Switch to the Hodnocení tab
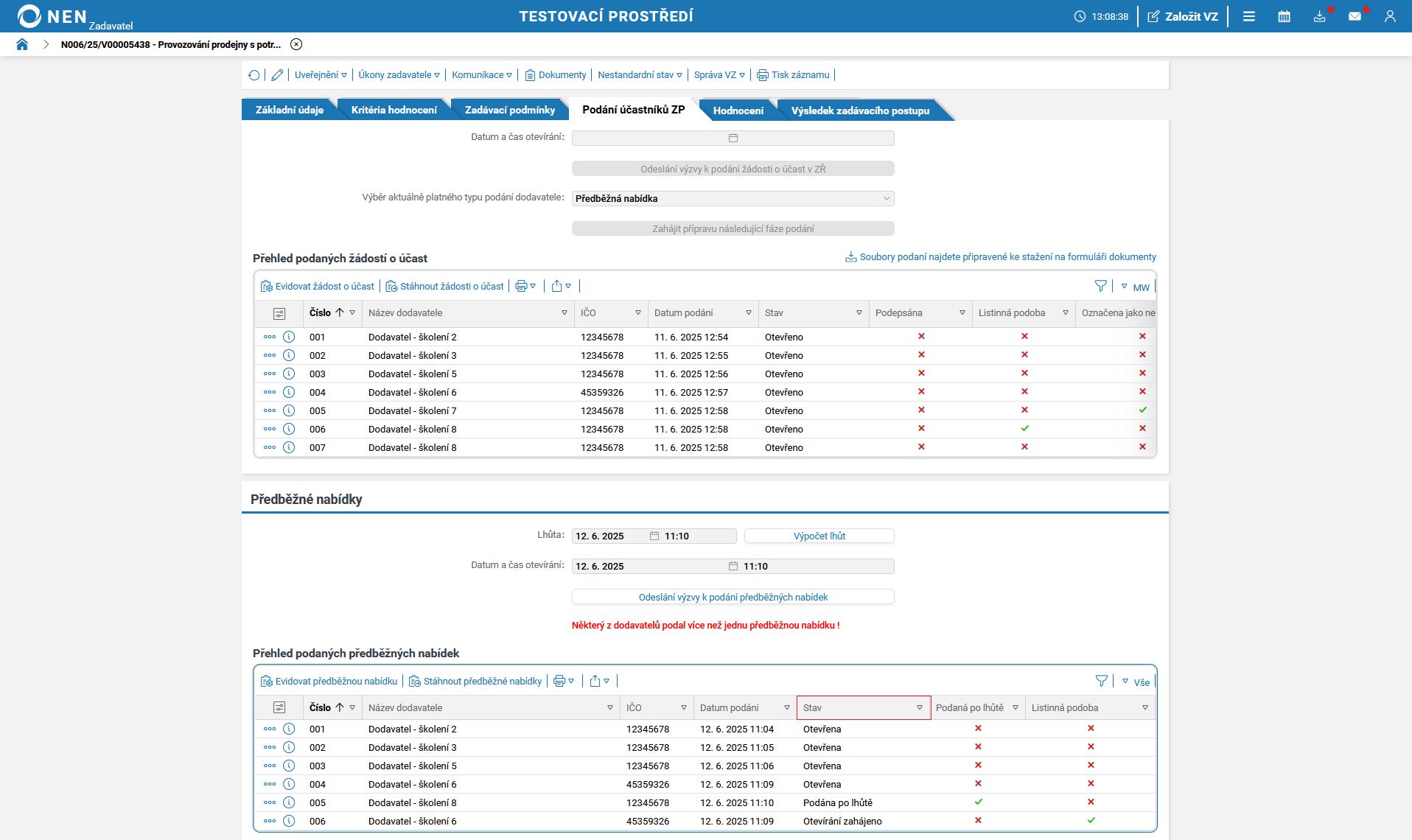Viewport: 1412px width, 840px height. 738,111
